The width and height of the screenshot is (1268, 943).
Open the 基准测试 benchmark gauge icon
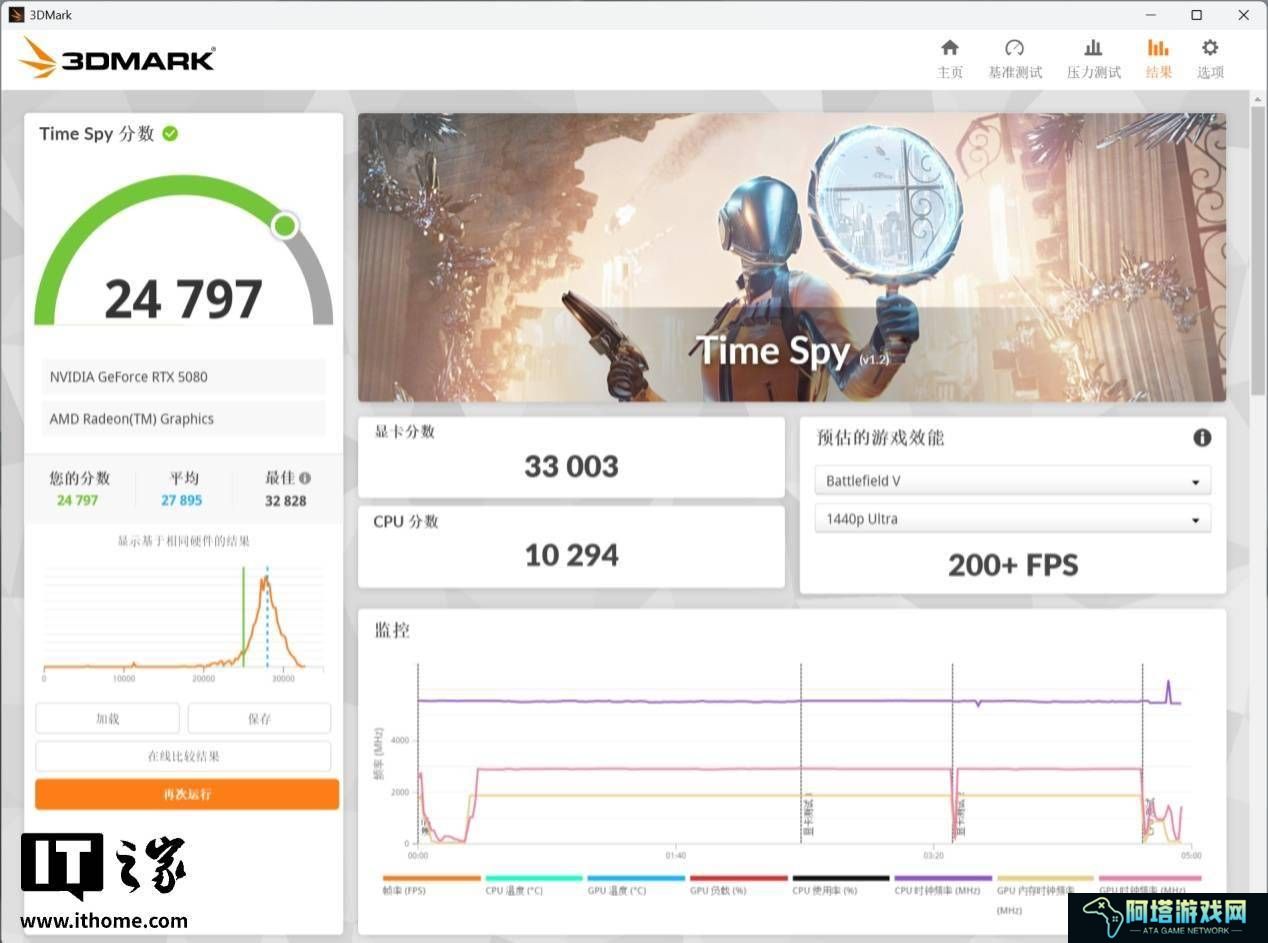(1014, 48)
